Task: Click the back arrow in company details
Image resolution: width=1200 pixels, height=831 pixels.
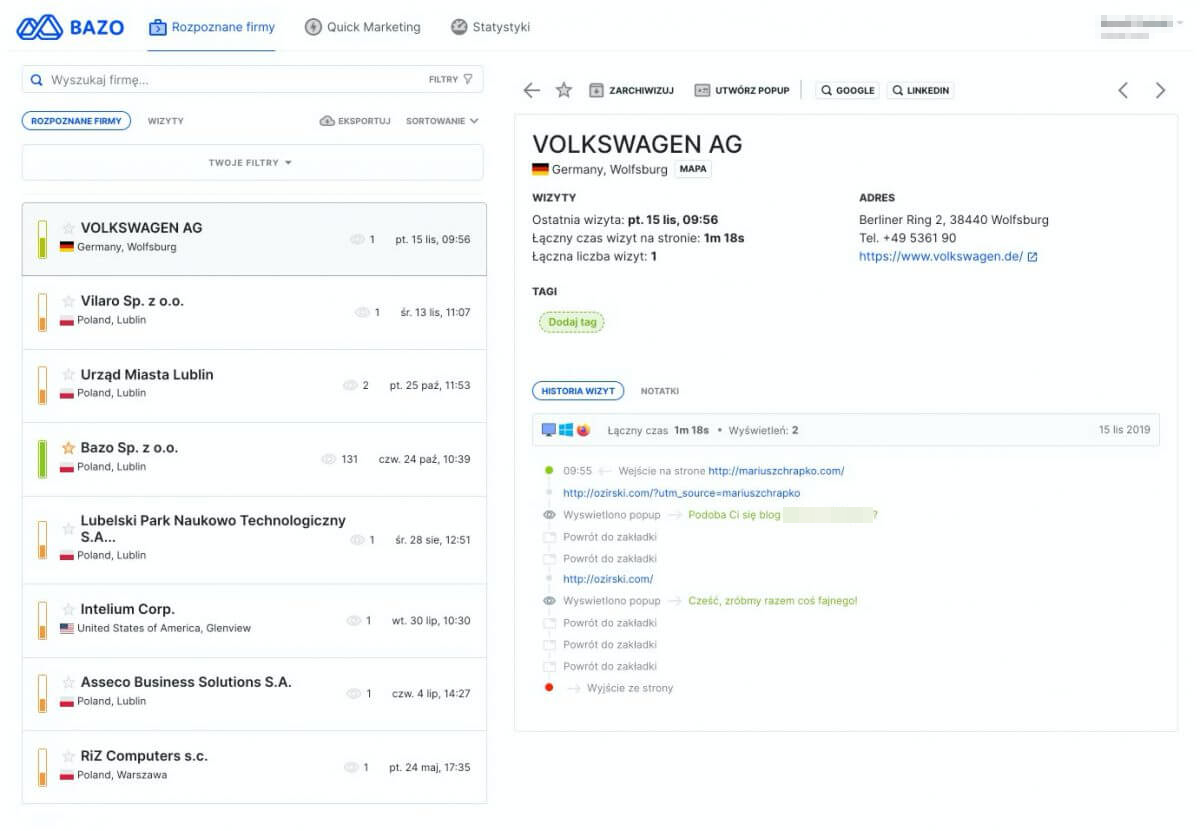Action: click(531, 91)
